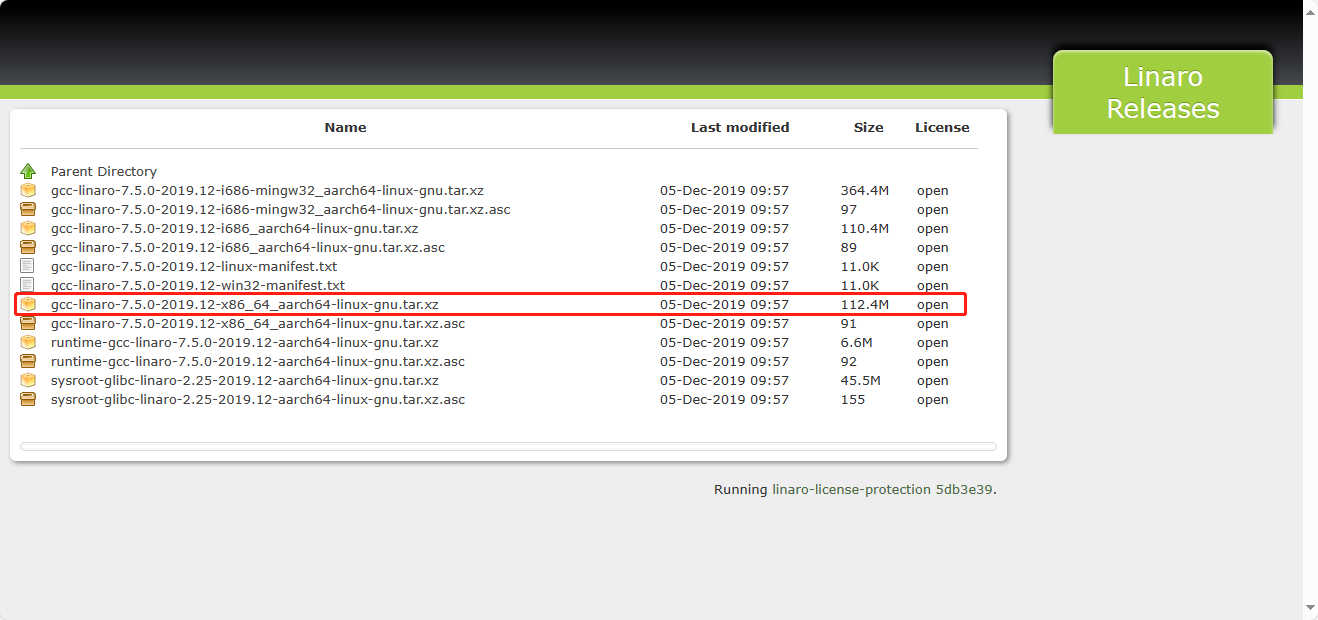This screenshot has width=1318, height=620.
Task: Click the open license of linux-manifest.txt row
Action: [933, 266]
